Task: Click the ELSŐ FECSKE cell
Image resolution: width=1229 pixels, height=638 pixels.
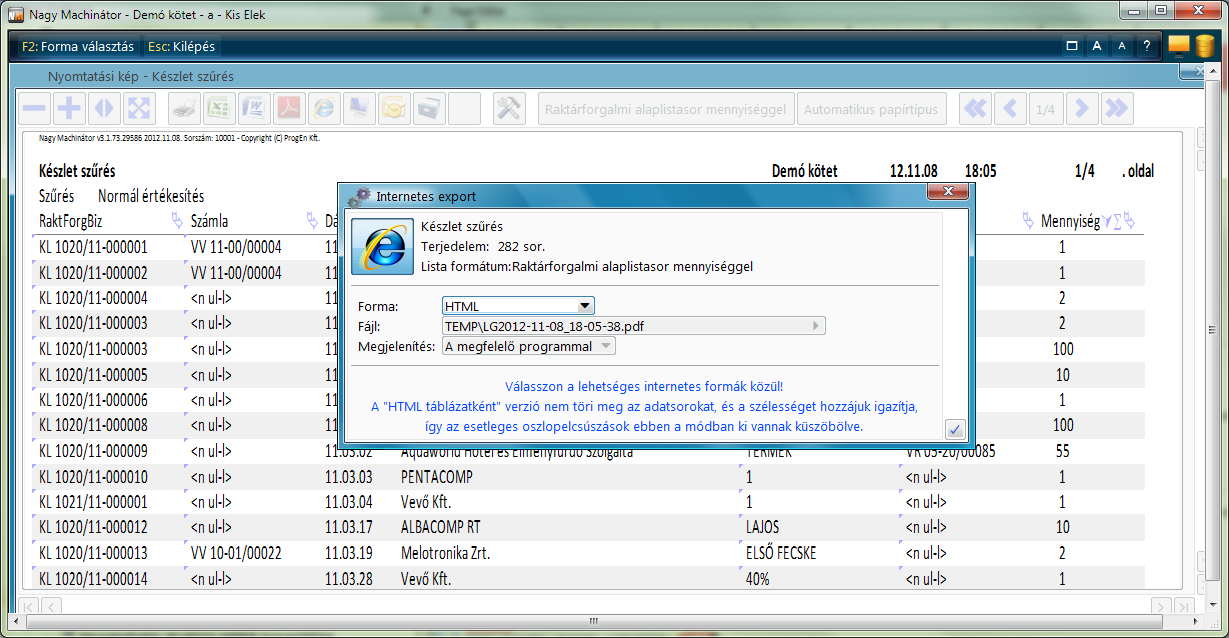Action: [x=781, y=553]
